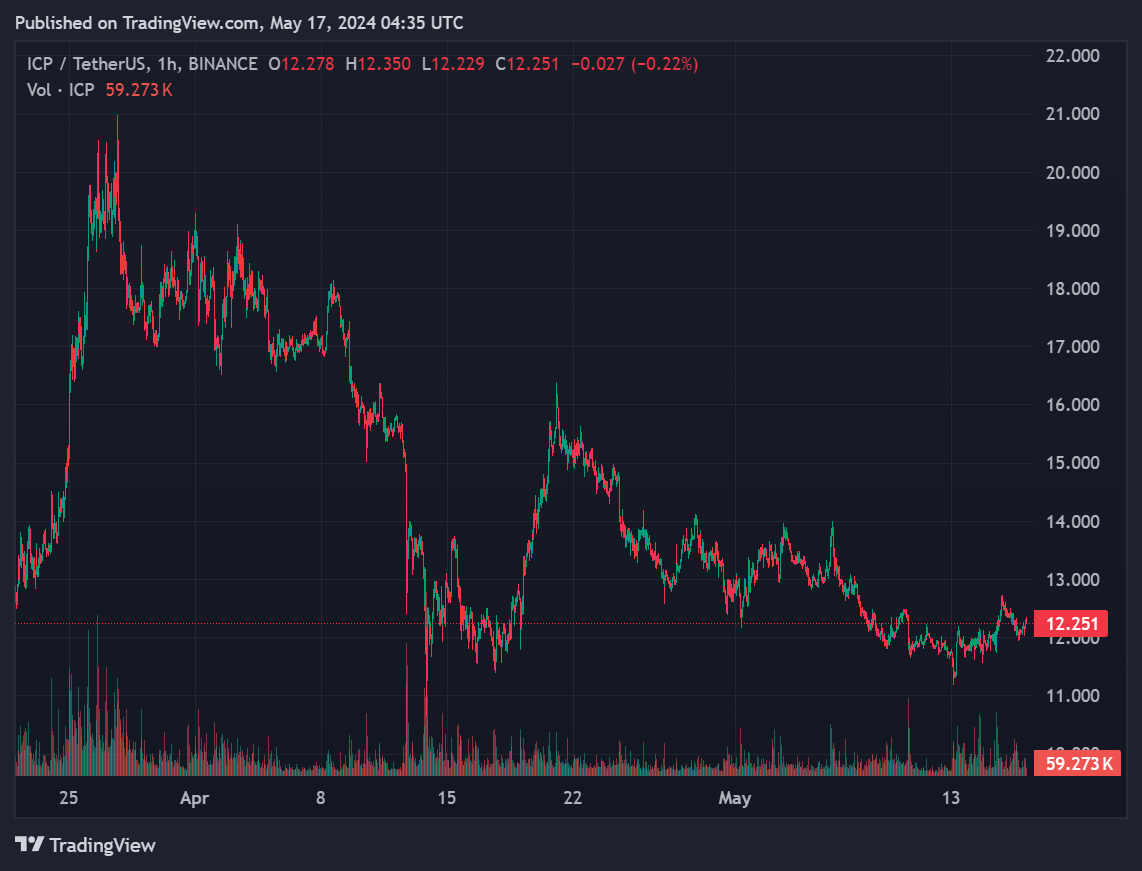
Task: Click the 11.000 label on price axis
Action: coord(1072,695)
